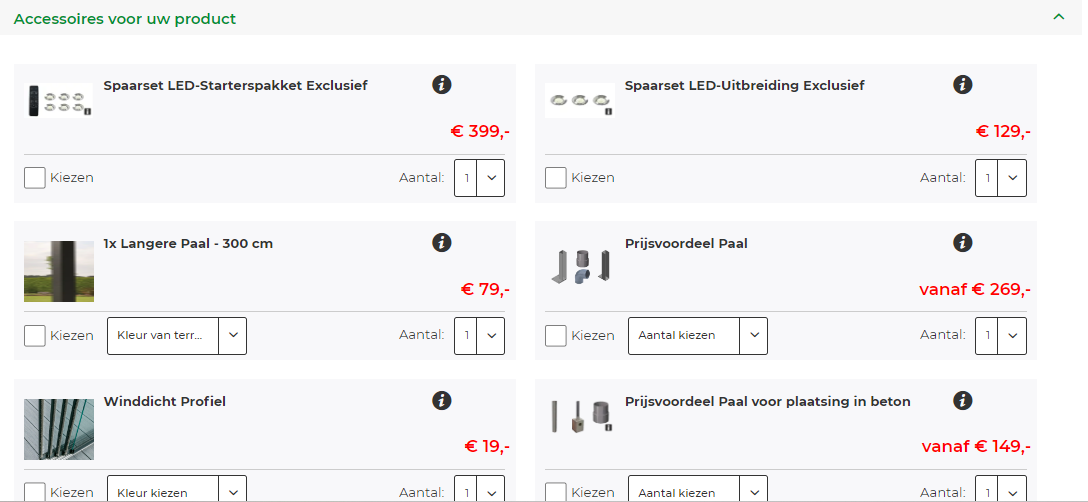This screenshot has height=502, width=1088.
Task: Click the Langere Paal product thumbnail
Action: [59, 271]
